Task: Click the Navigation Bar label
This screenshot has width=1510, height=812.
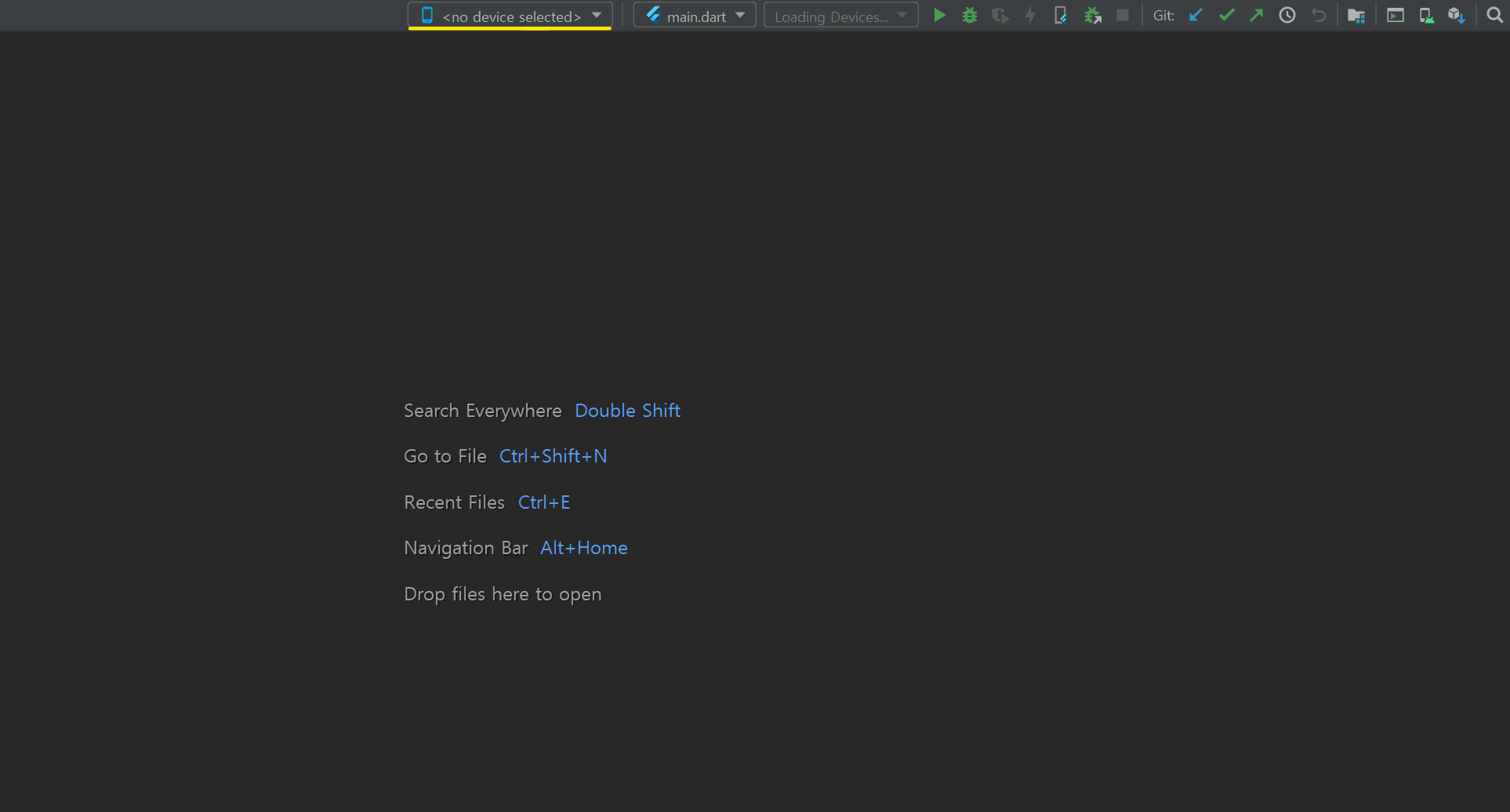Action: coord(466,548)
